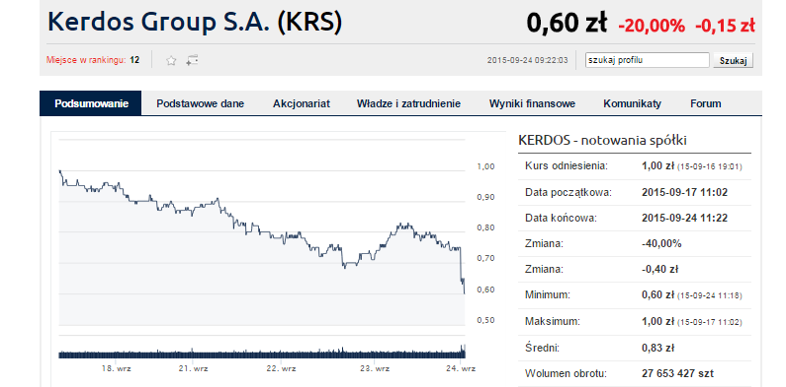Viewport: 786px width, 387px height.
Task: Click the 18. wrz date marker on chart
Action: point(116,368)
